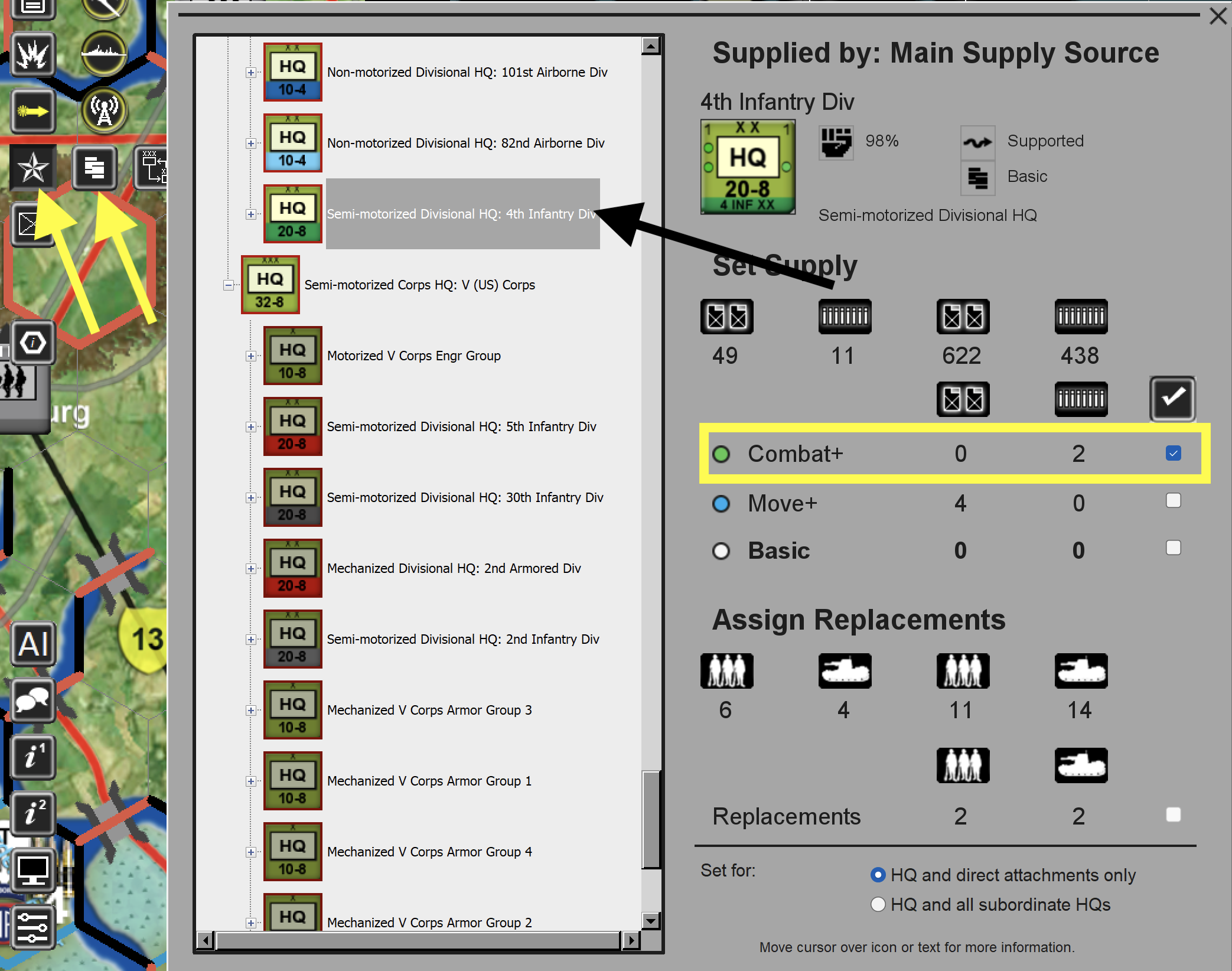Image resolution: width=1232 pixels, height=971 pixels.
Task: Expand the 5th Infantry Div node
Action: pyautogui.click(x=251, y=427)
